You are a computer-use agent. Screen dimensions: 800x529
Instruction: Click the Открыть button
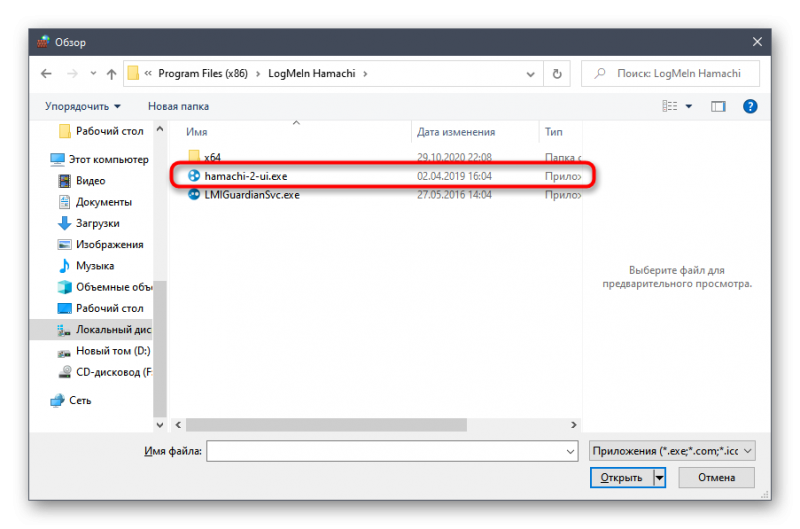(621, 477)
